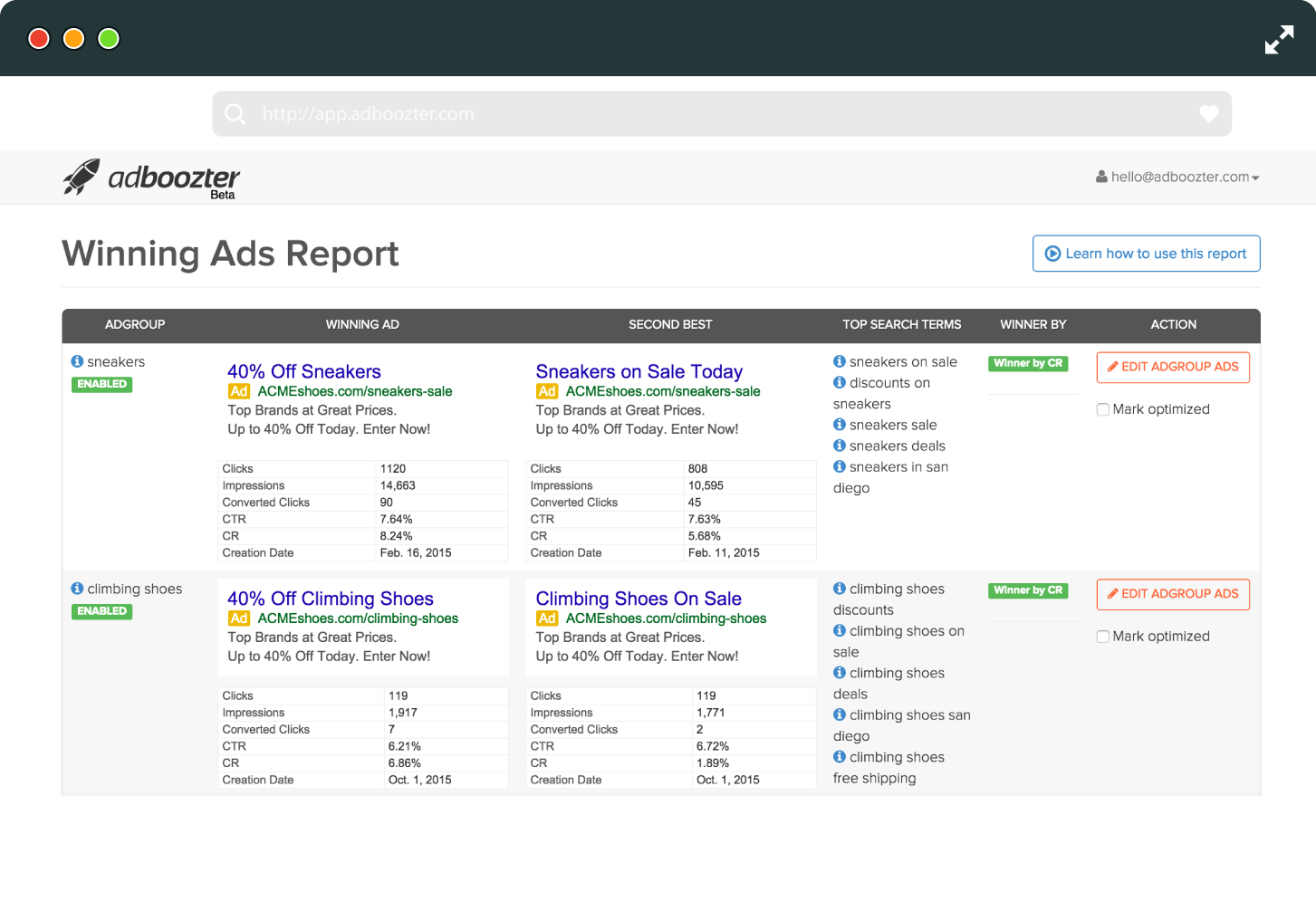
Task: Click info icon next to 'sneakers deals'
Action: [x=840, y=446]
